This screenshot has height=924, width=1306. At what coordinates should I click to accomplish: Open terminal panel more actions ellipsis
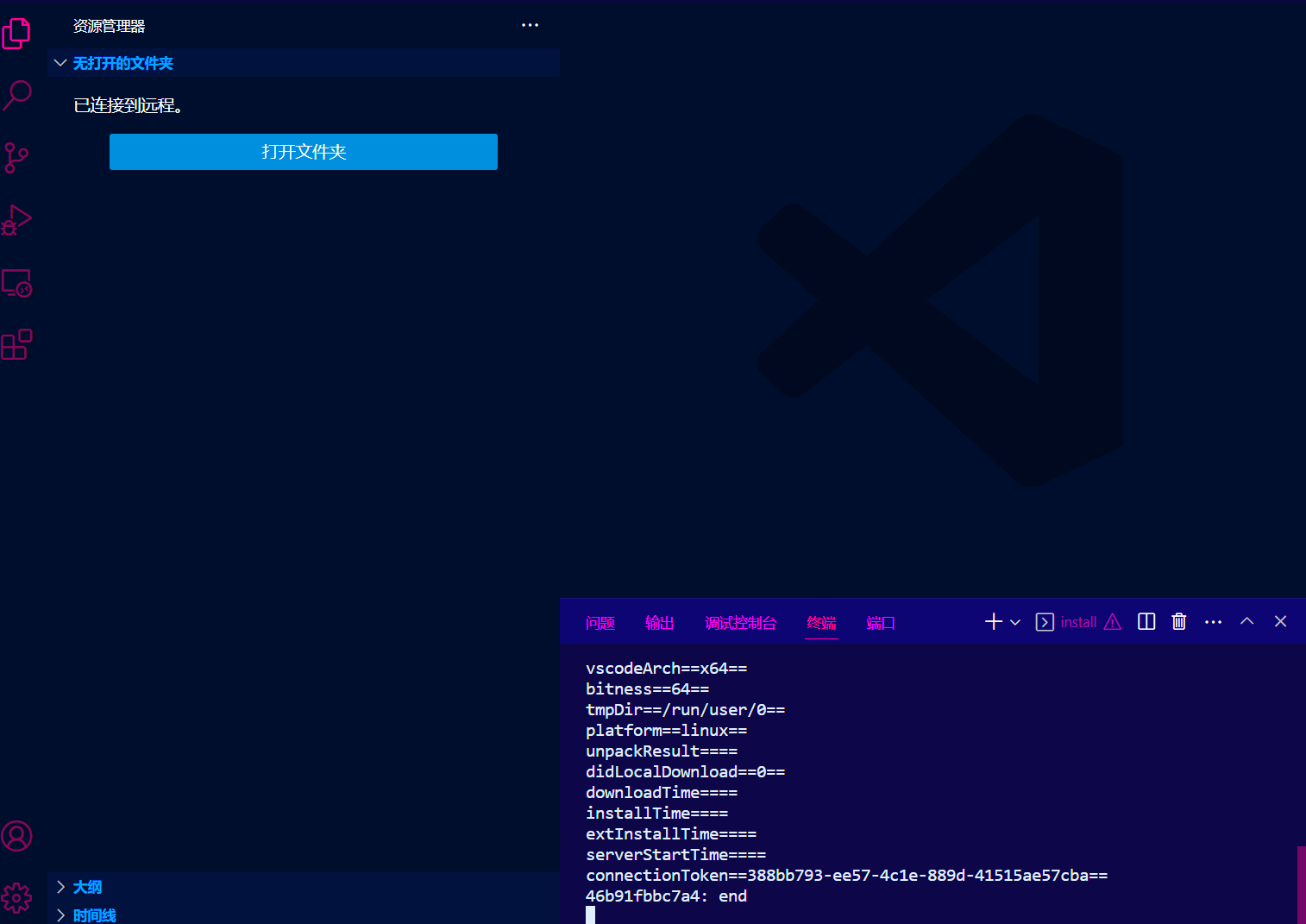[x=1213, y=622]
